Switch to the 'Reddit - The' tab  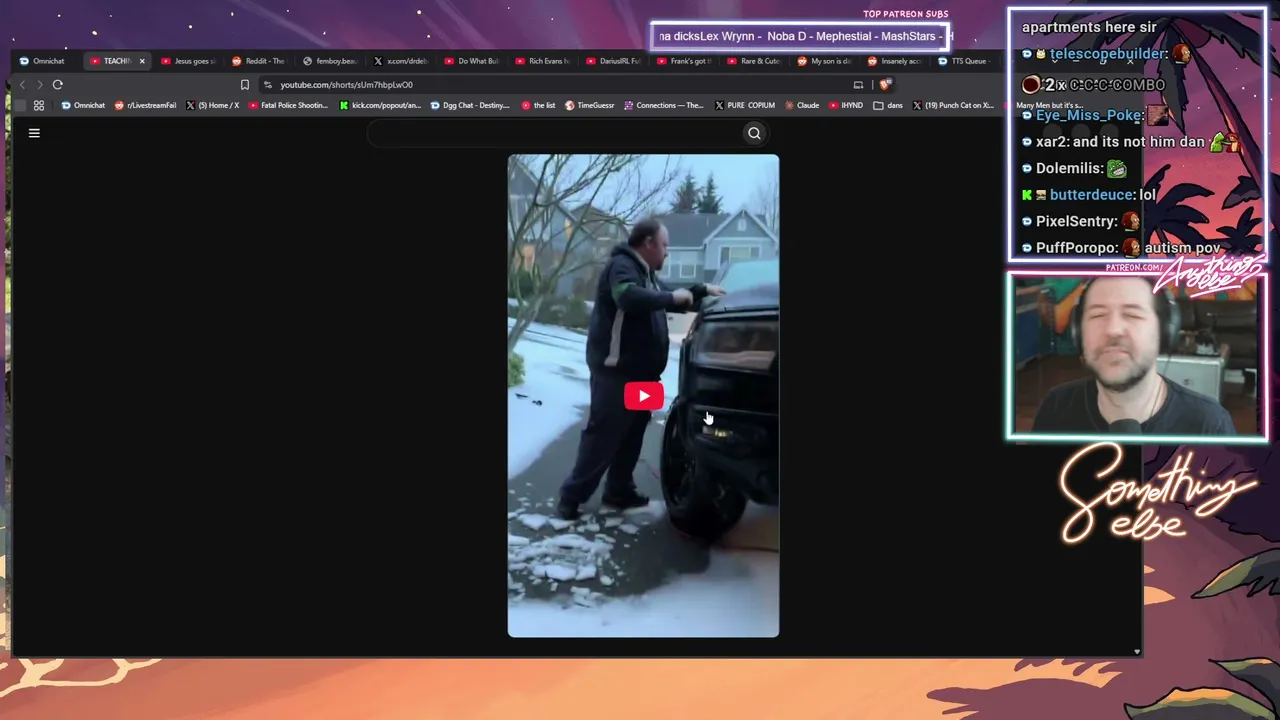[259, 61]
